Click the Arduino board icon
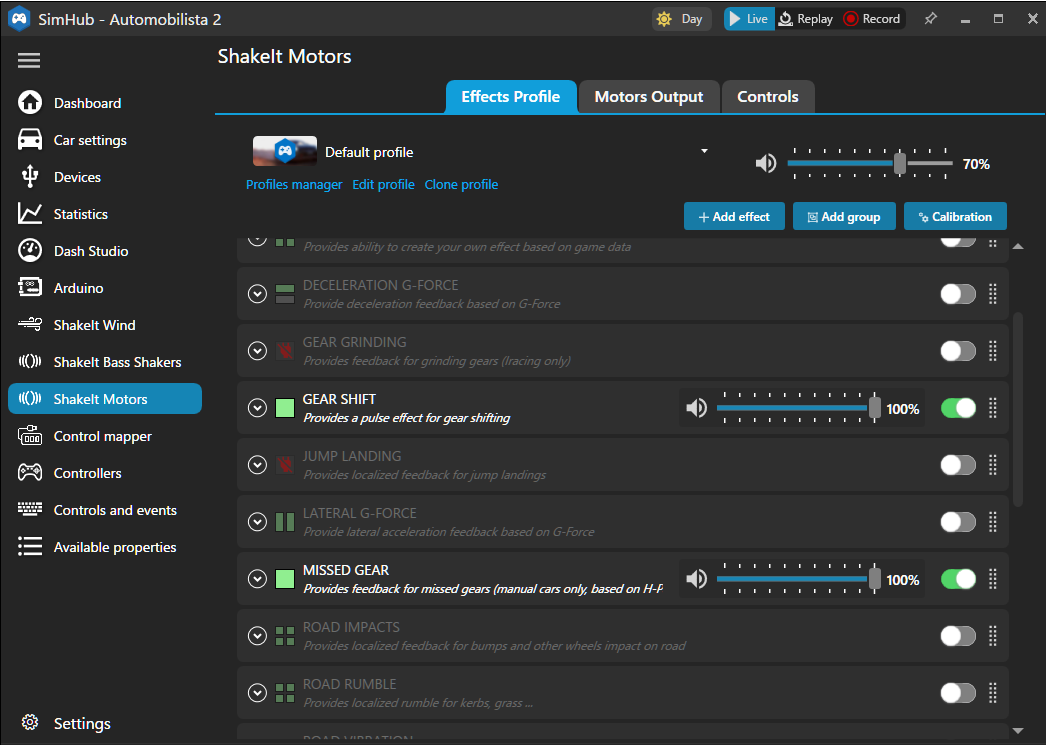 (x=29, y=287)
